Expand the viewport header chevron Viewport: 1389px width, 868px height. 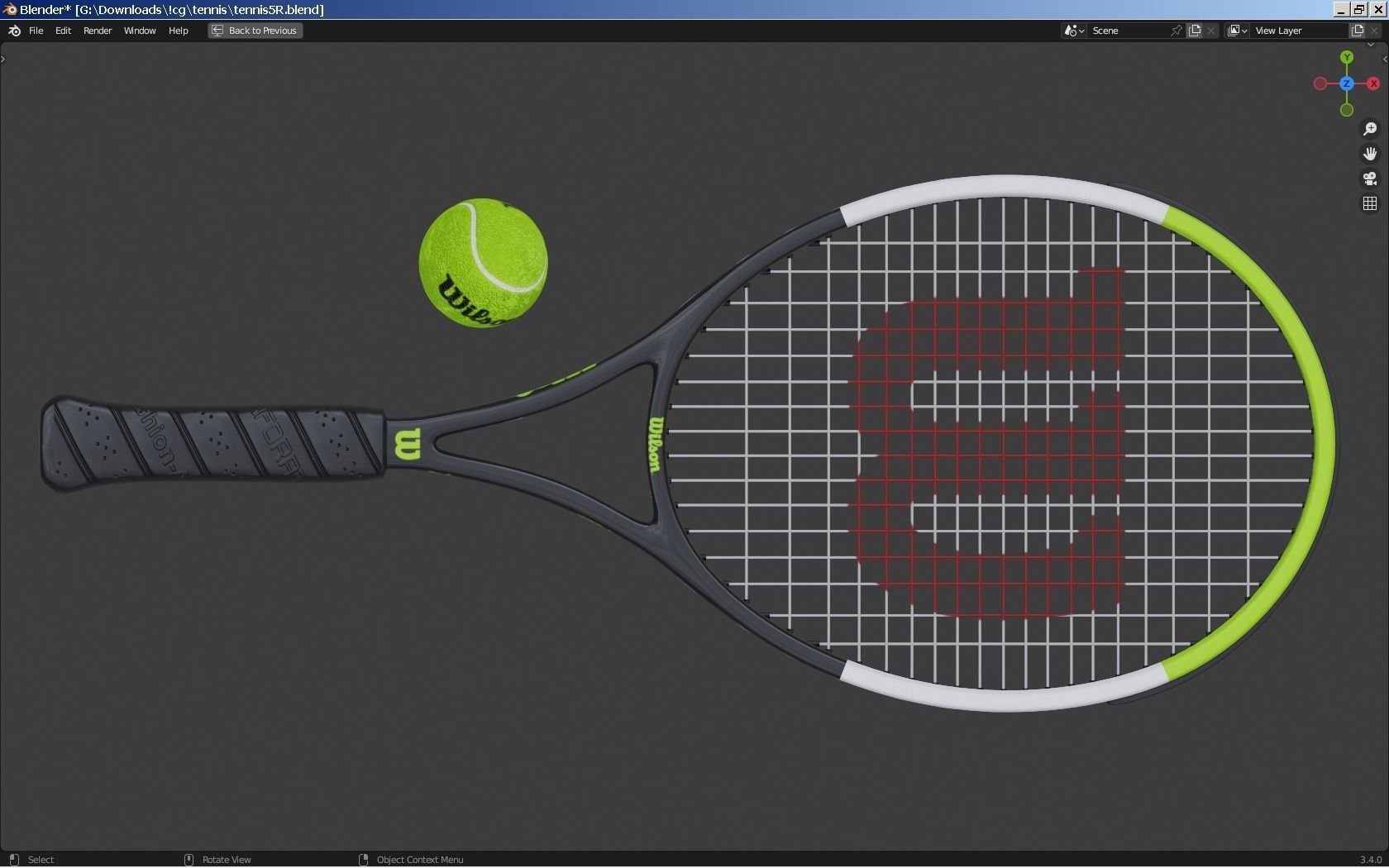point(1370,45)
